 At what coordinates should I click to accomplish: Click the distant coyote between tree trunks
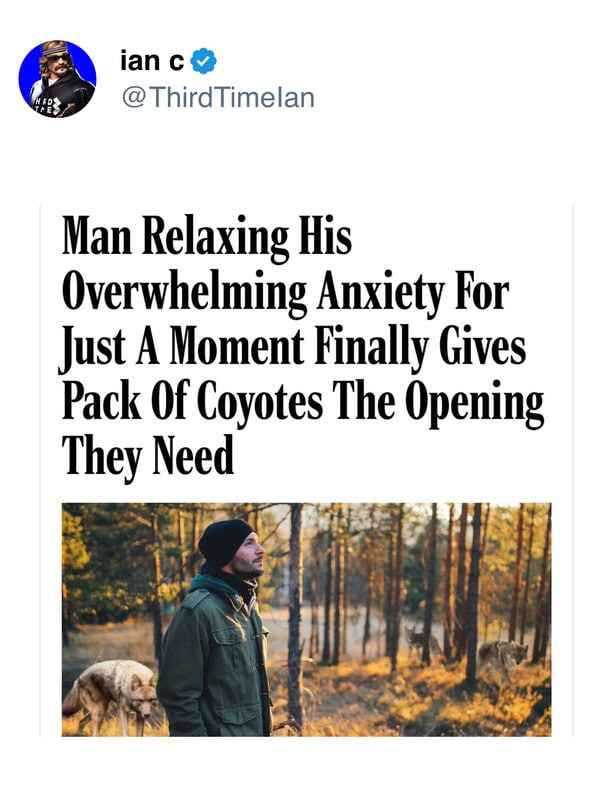[x=417, y=641]
